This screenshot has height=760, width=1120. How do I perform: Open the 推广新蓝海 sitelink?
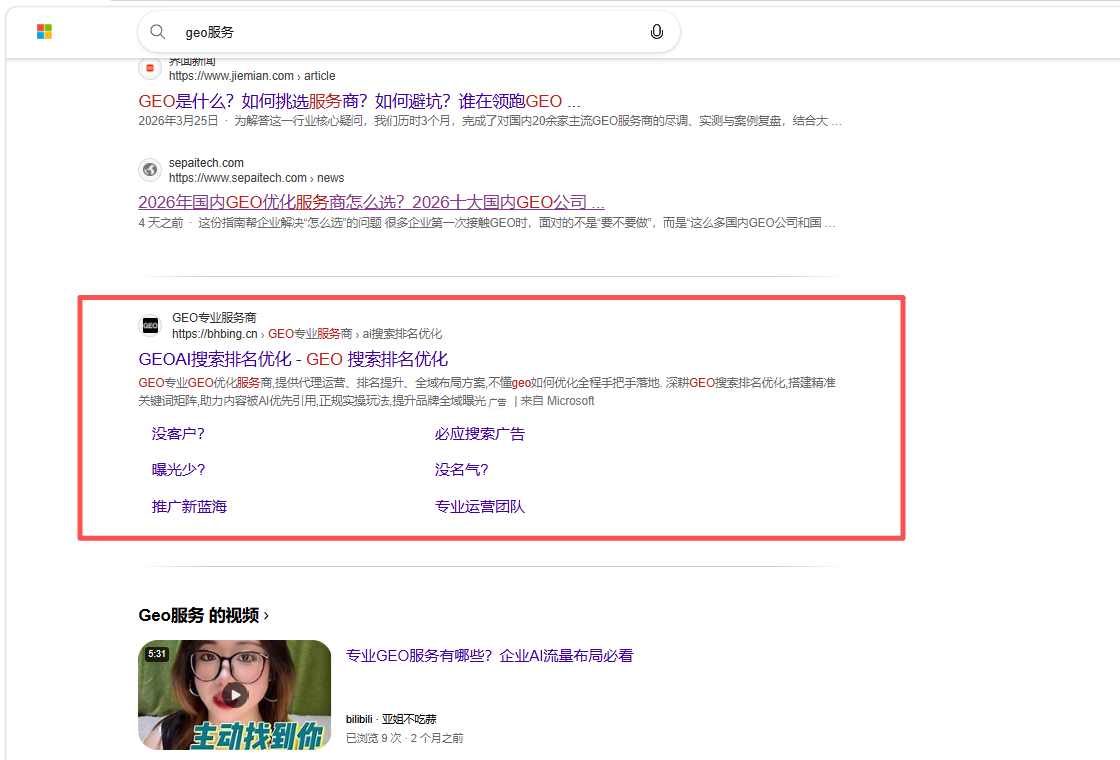pyautogui.click(x=189, y=506)
